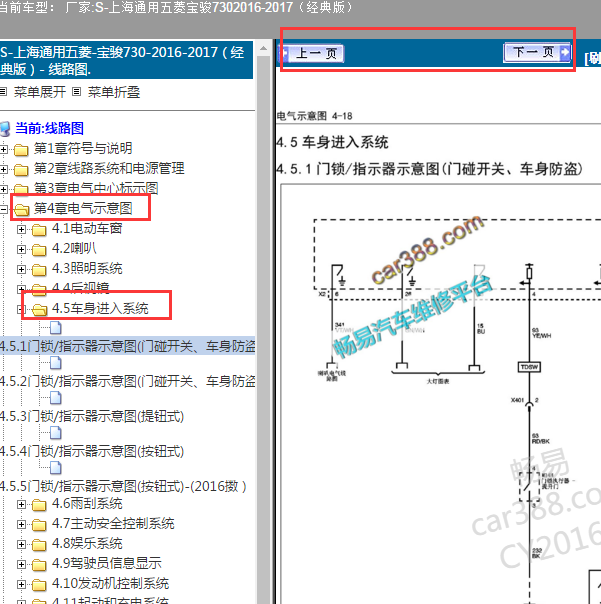Select the 第3章电气中心标示图 label
The image size is (601, 604).
96,188
